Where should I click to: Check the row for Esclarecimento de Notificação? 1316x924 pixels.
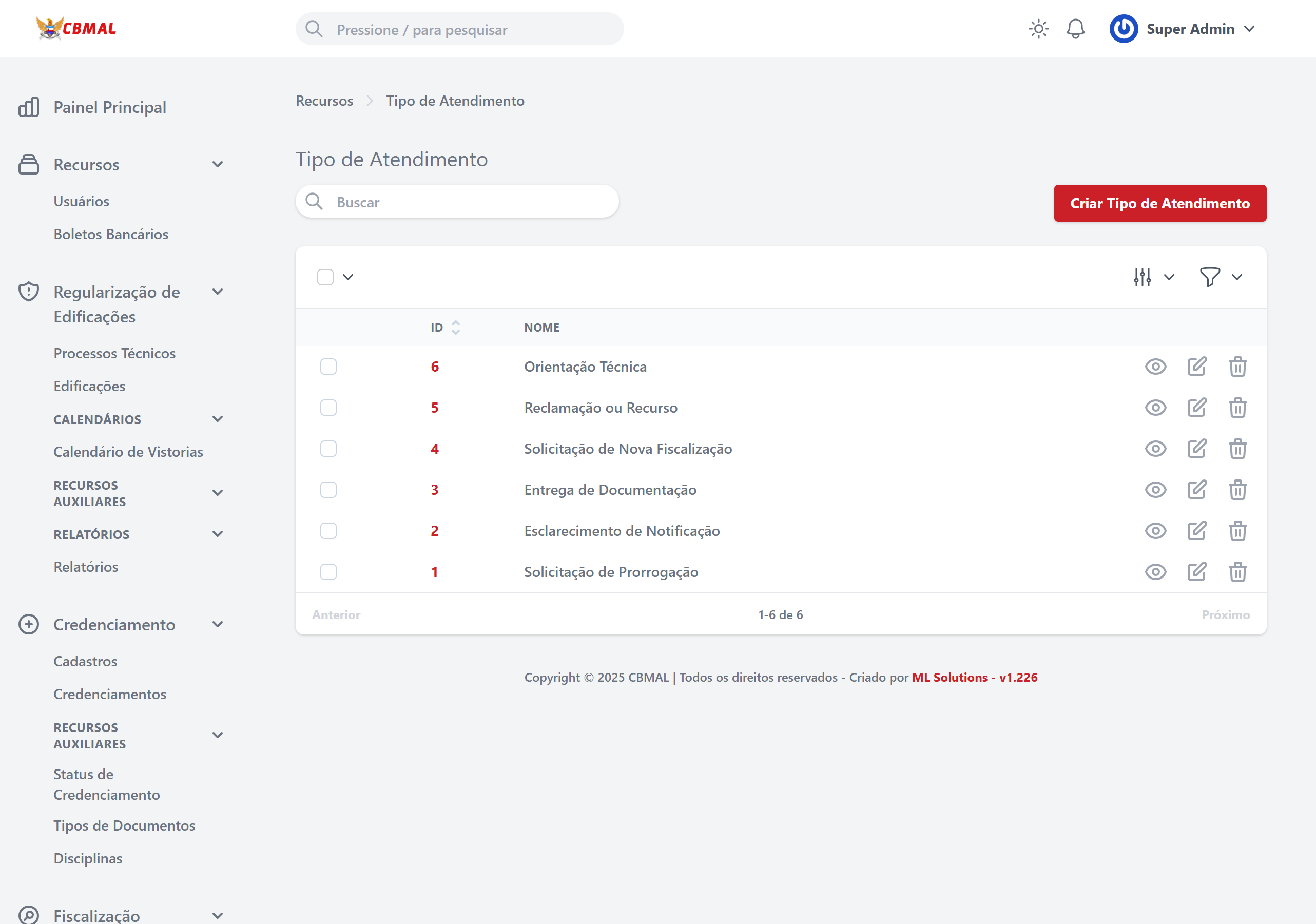pos(328,531)
